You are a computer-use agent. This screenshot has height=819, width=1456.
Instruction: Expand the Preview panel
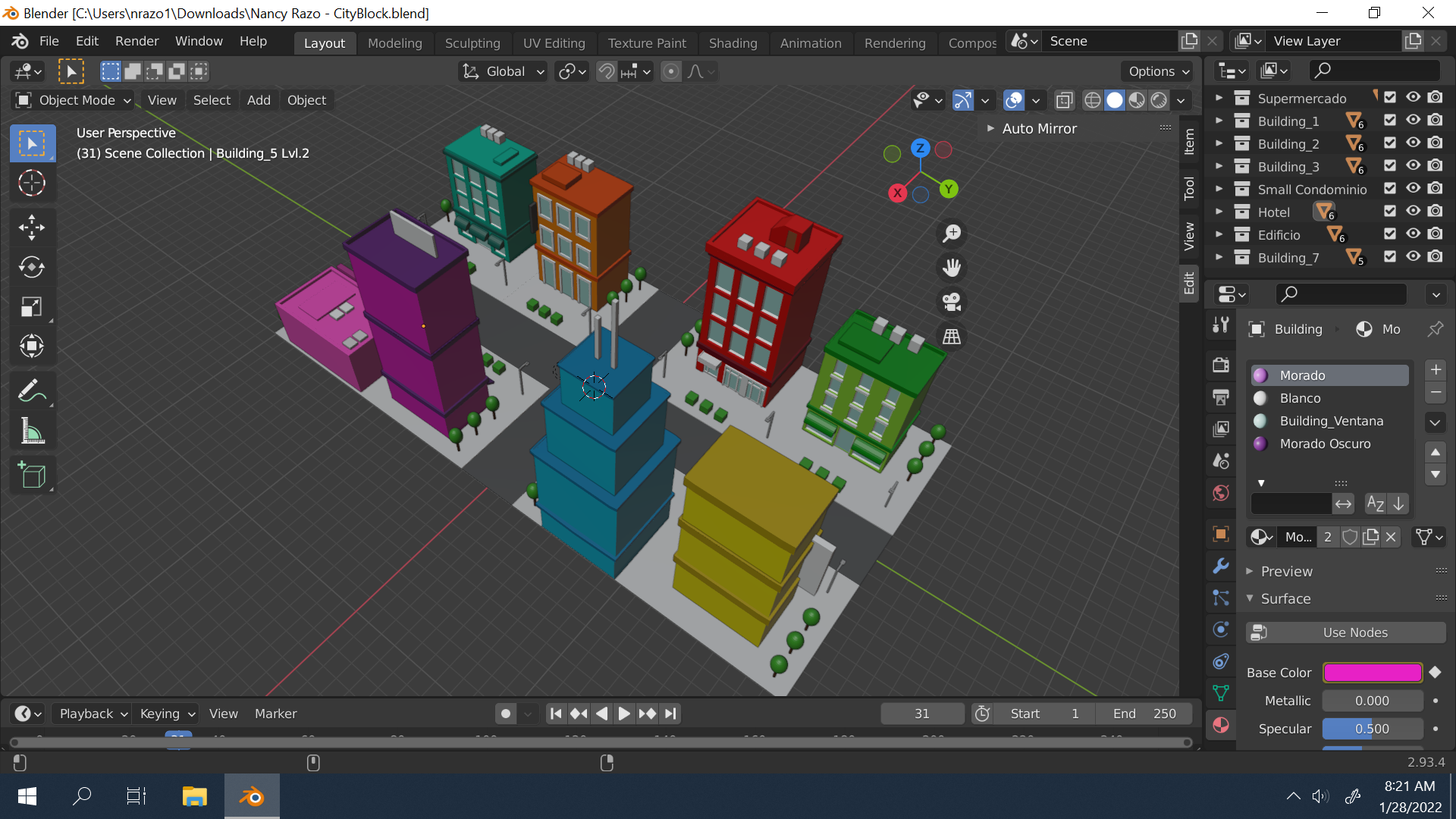pos(1250,571)
